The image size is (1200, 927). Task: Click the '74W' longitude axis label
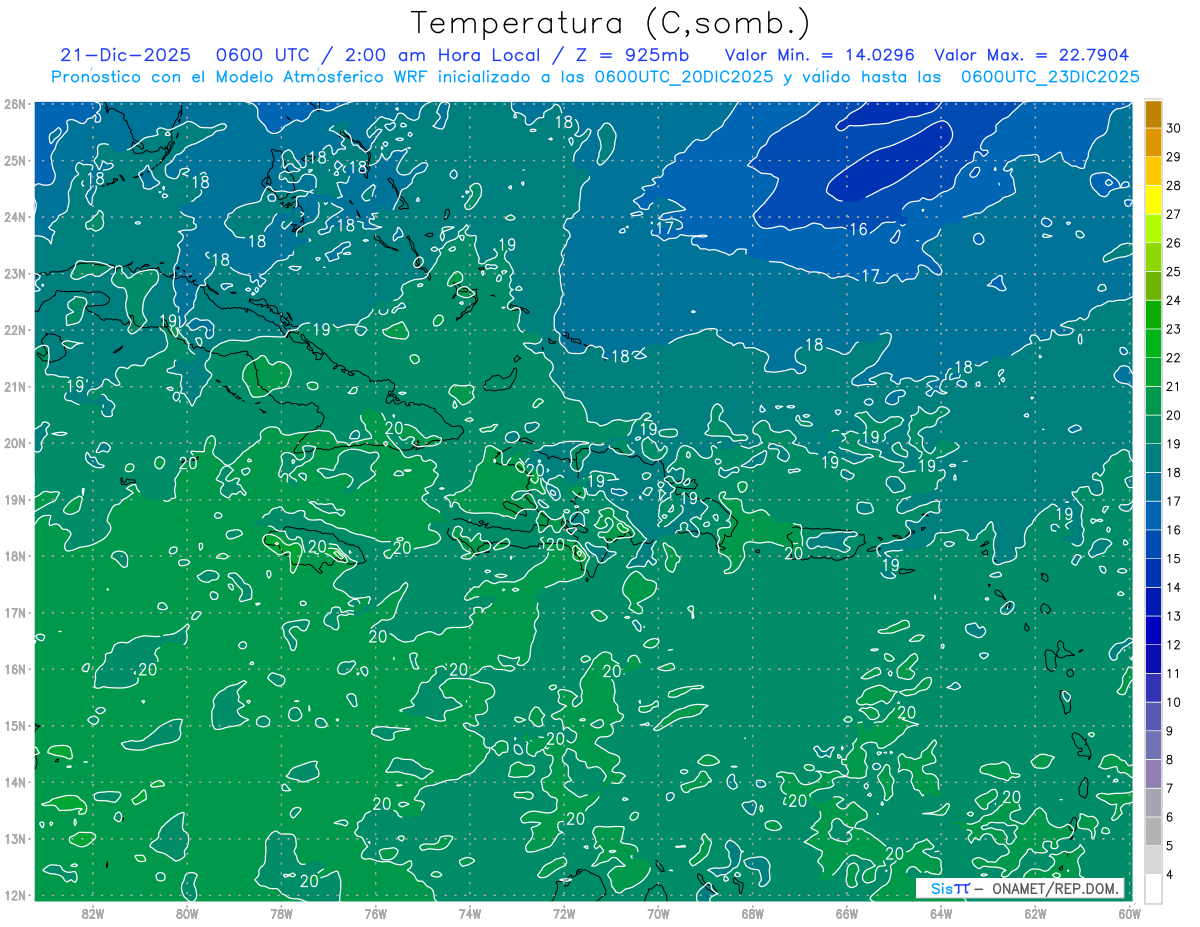(470, 913)
